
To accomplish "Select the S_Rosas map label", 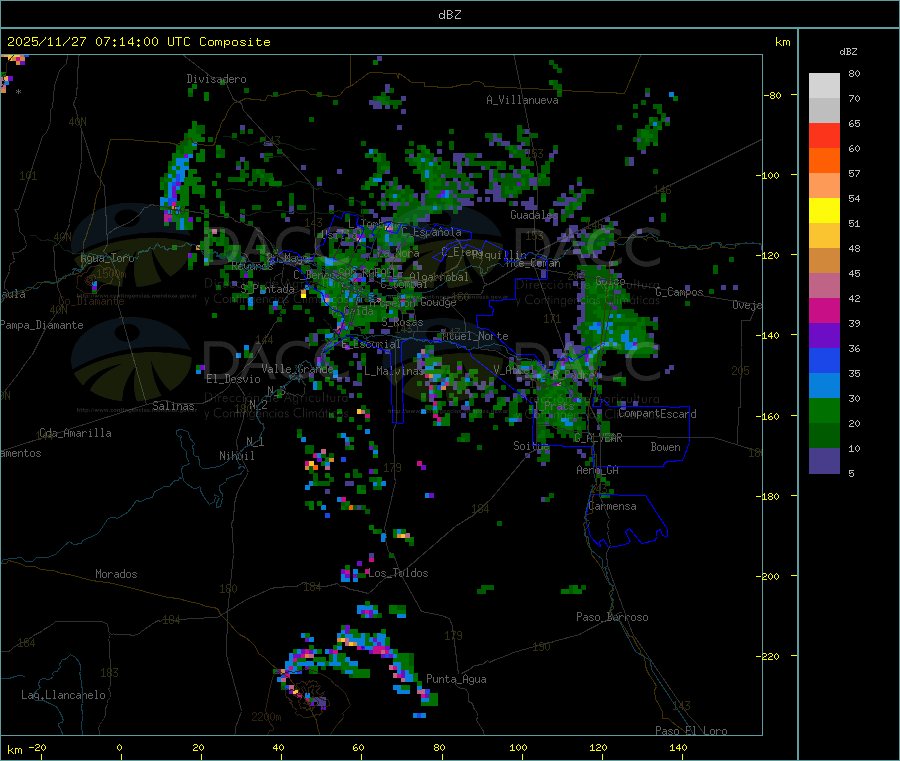I will [402, 323].
